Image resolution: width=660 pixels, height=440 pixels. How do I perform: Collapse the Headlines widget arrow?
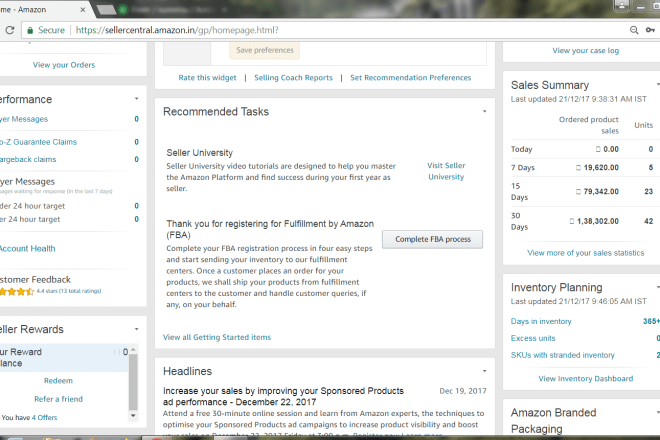484,371
